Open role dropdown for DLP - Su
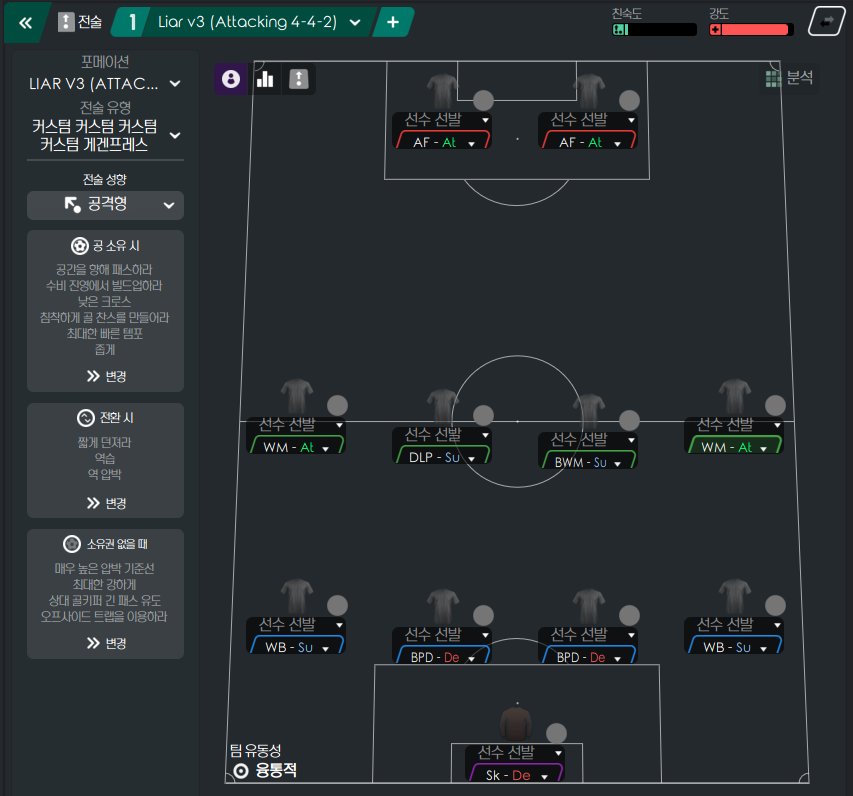The width and height of the screenshot is (853, 796). (x=471, y=459)
